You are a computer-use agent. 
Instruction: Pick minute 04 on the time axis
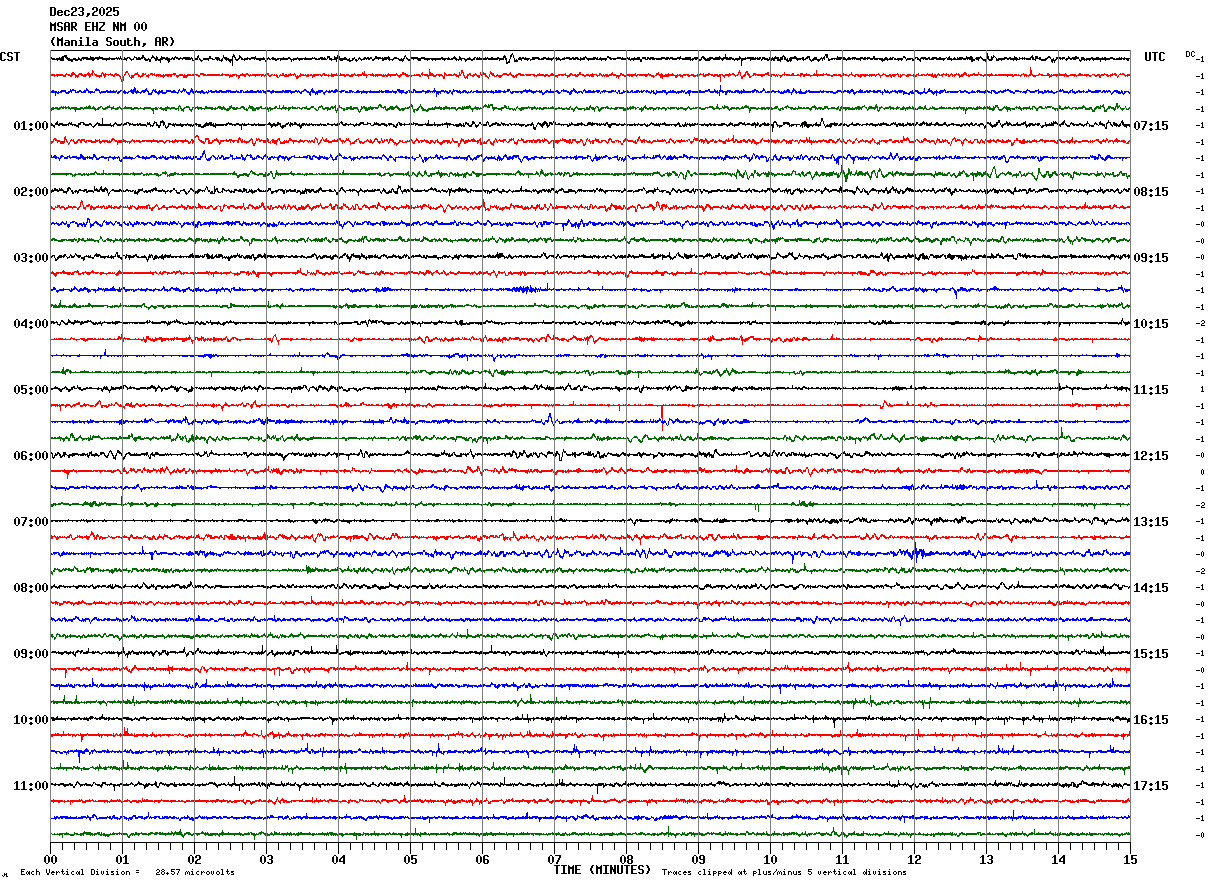[338, 859]
